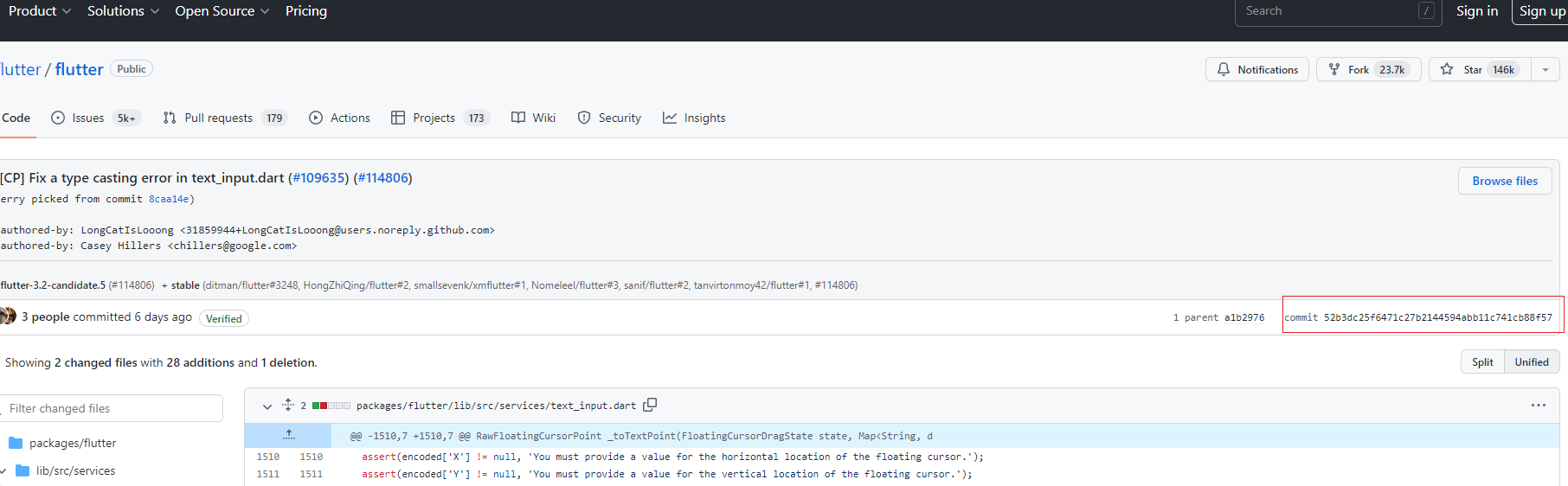Click the diff stat colored squares

pos(331,406)
